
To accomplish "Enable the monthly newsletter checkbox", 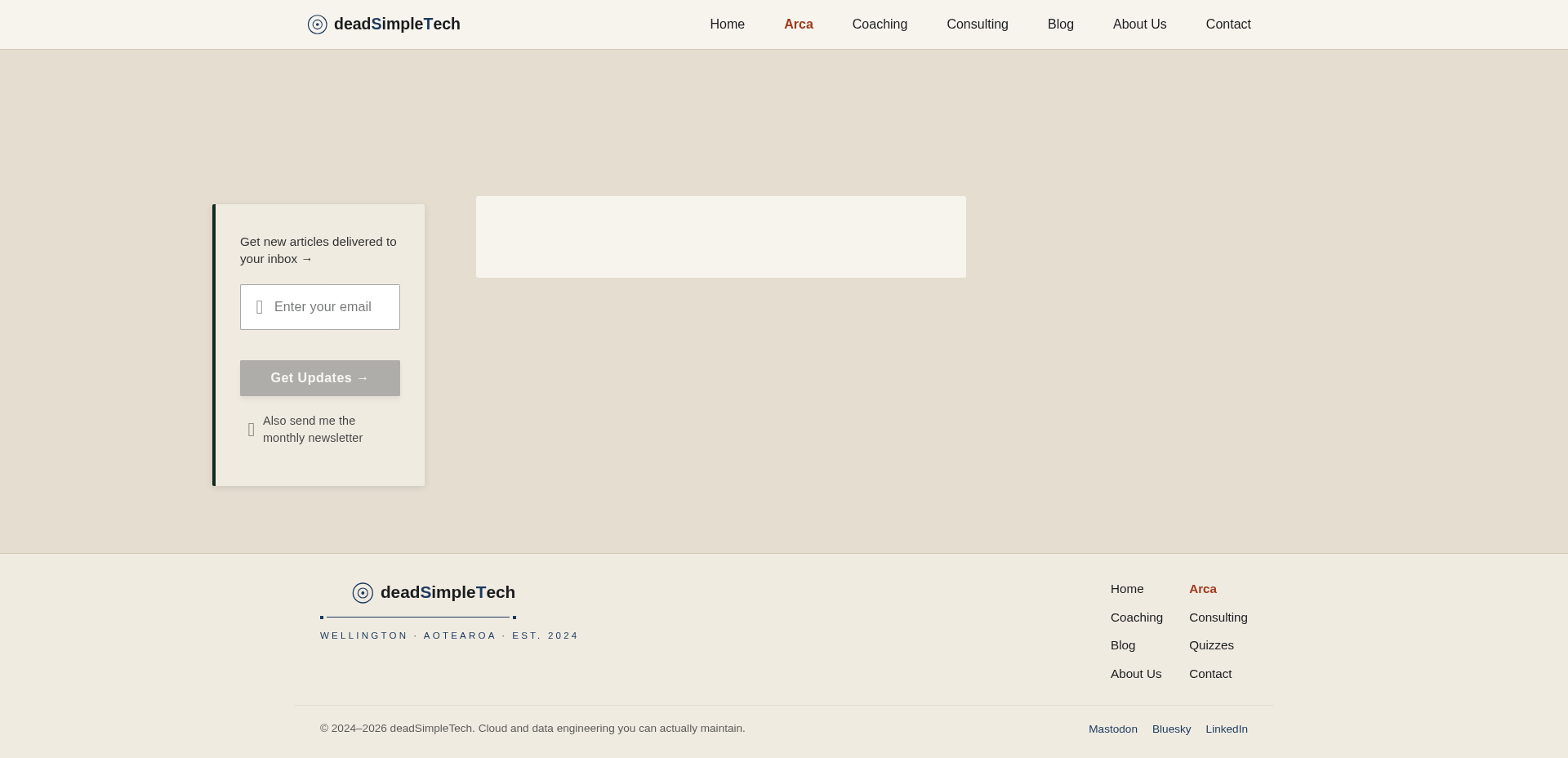I will (252, 430).
